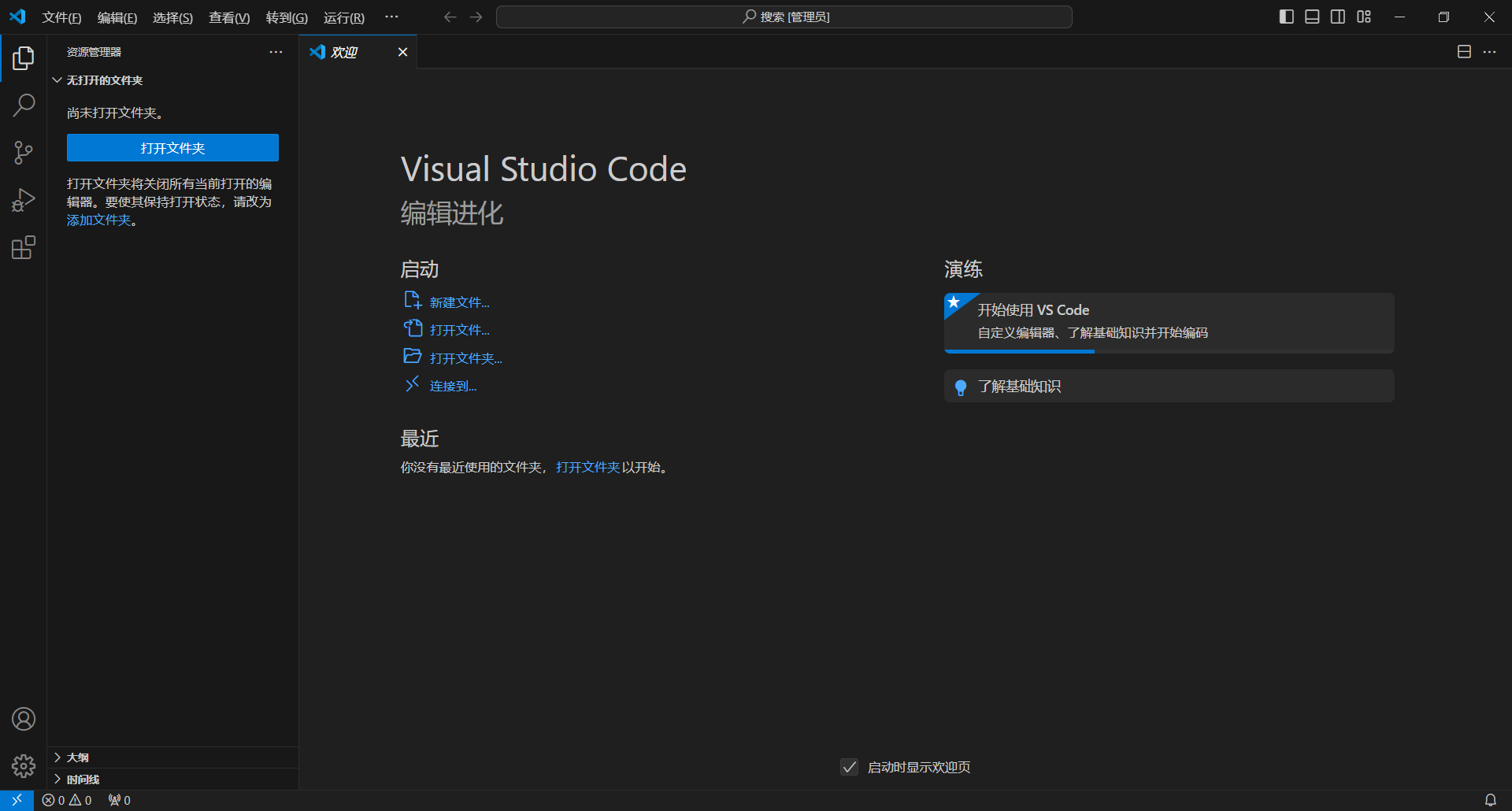Restore down the window
The width and height of the screenshot is (1512, 811).
point(1443,17)
